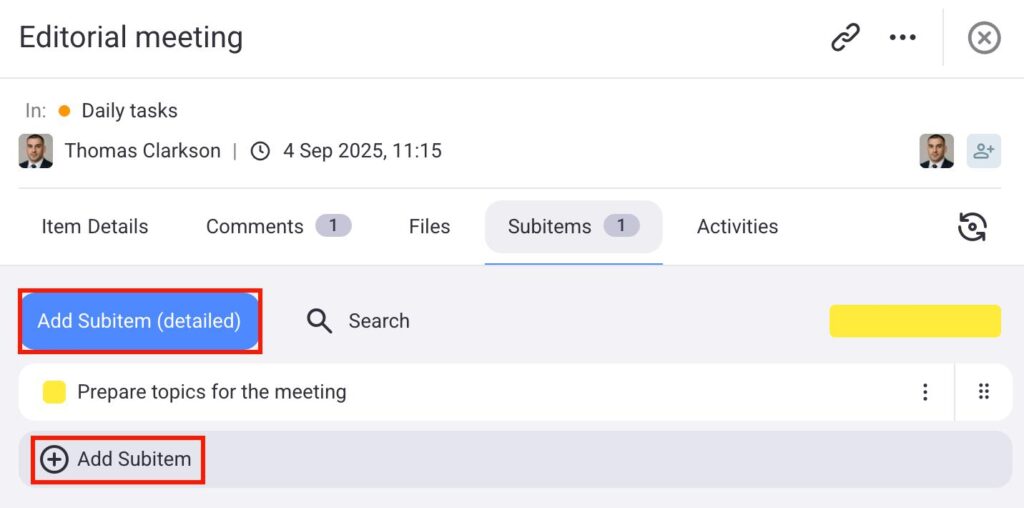Image resolution: width=1024 pixels, height=508 pixels.
Task: Click assigned user avatar at top right
Action: click(x=936, y=151)
